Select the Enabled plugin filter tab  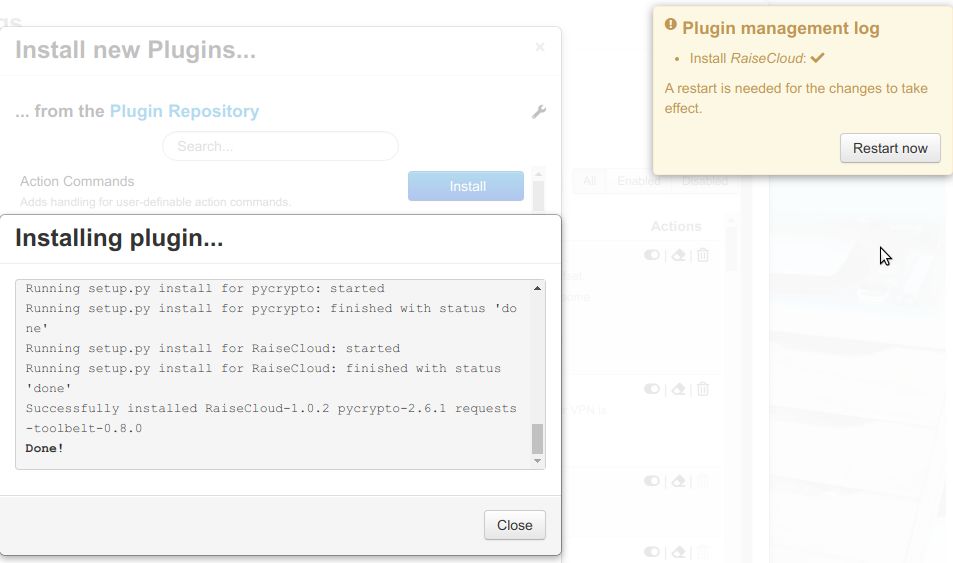point(638,181)
